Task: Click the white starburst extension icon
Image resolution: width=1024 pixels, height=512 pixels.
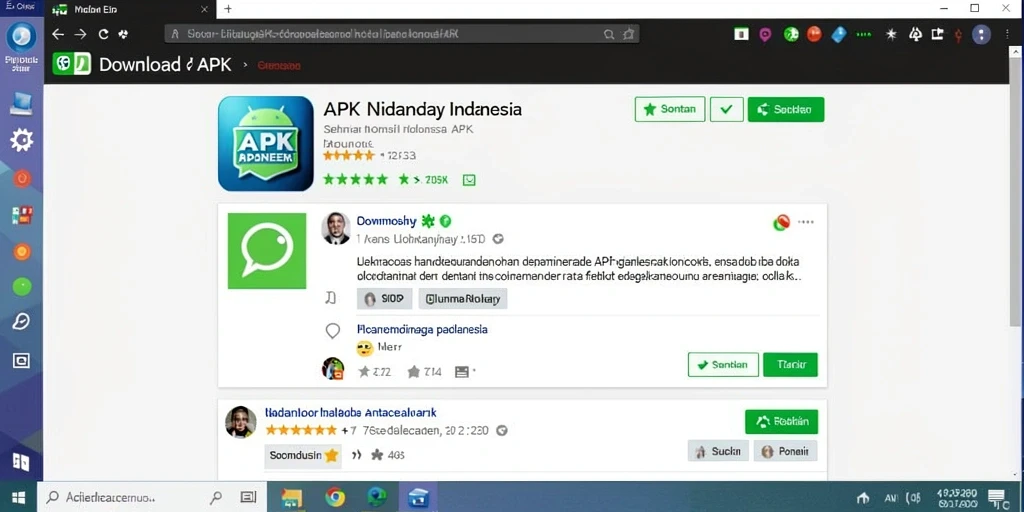Action: click(x=891, y=34)
